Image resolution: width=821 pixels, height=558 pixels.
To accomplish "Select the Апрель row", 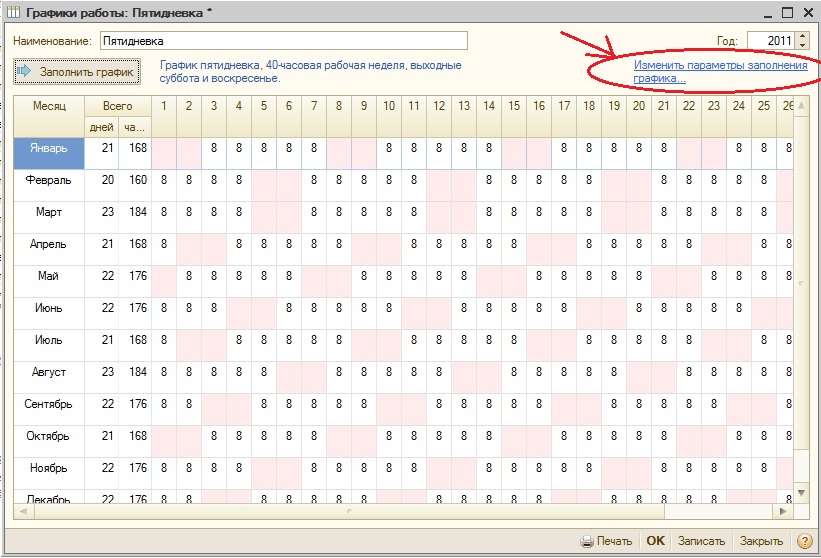I will click(49, 249).
